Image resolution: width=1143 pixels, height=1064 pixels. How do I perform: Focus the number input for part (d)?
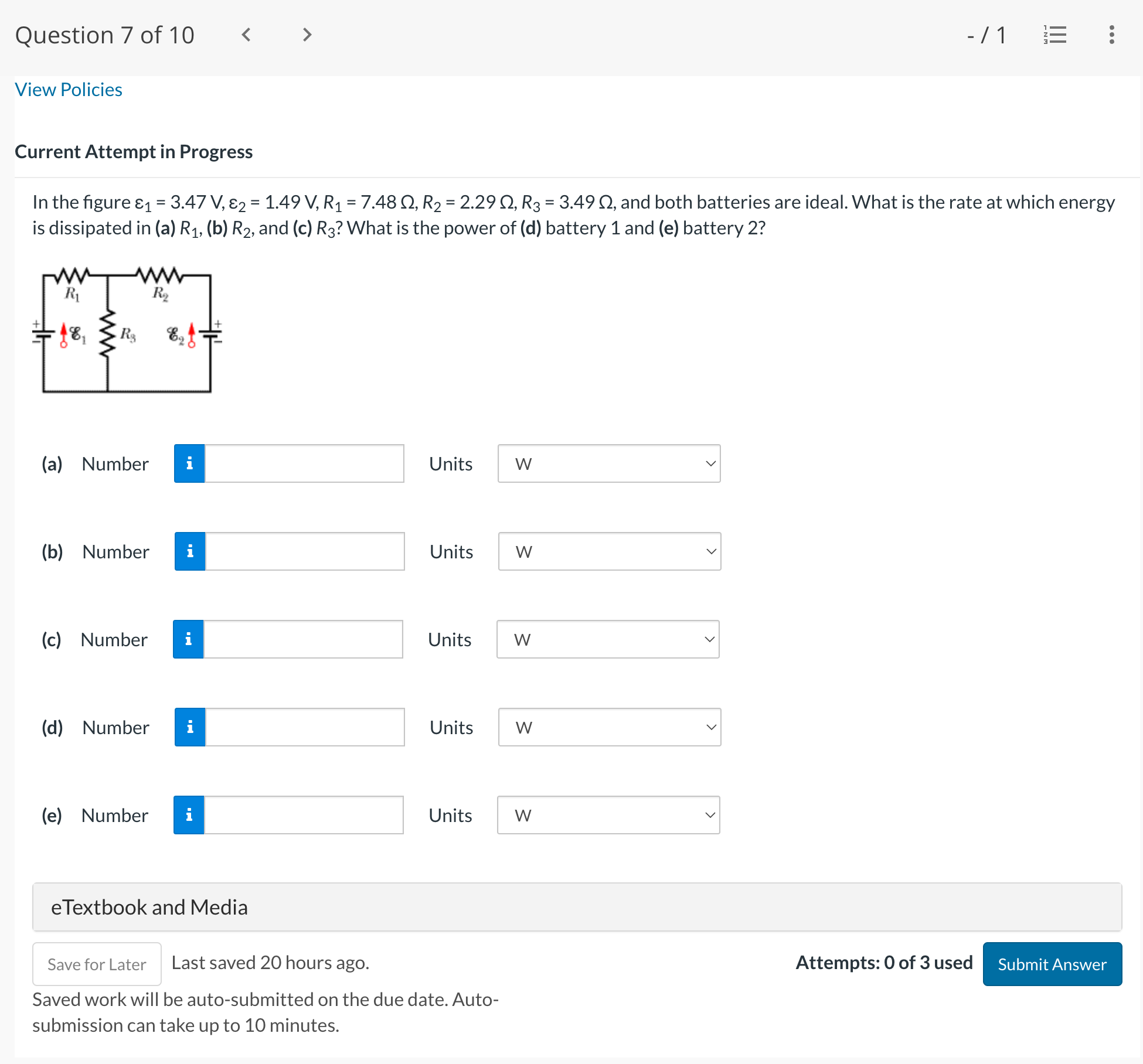(305, 727)
